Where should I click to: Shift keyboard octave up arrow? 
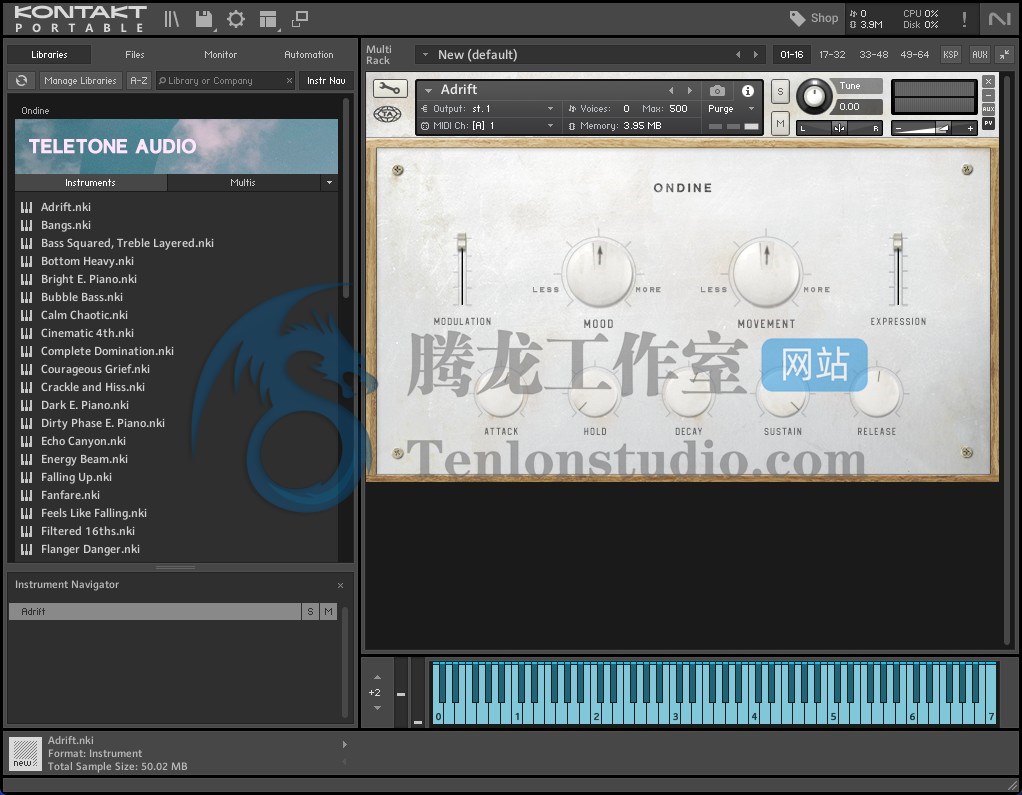click(x=377, y=677)
